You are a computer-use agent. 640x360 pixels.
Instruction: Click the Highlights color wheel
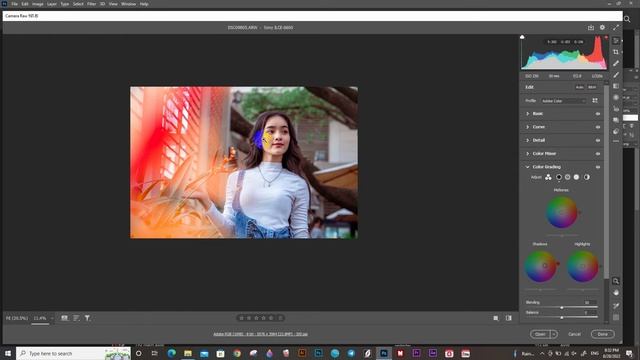582,266
